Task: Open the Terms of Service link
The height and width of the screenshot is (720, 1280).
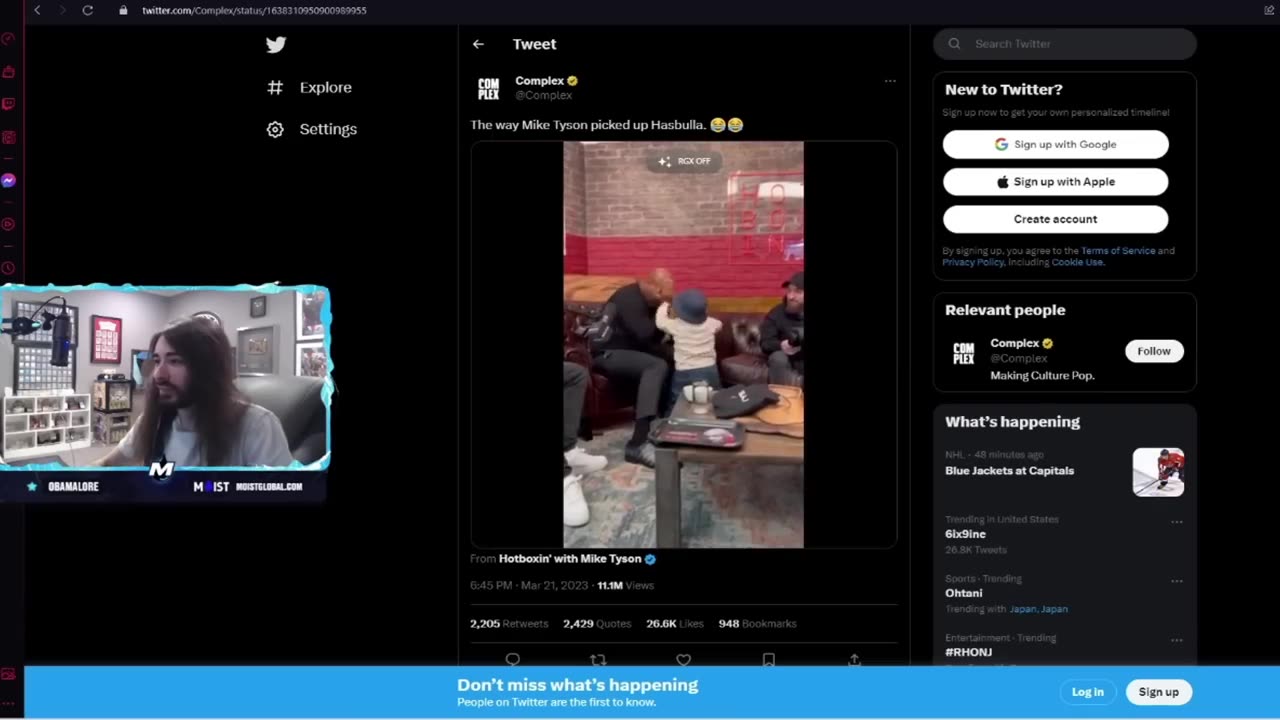Action: [1118, 251]
